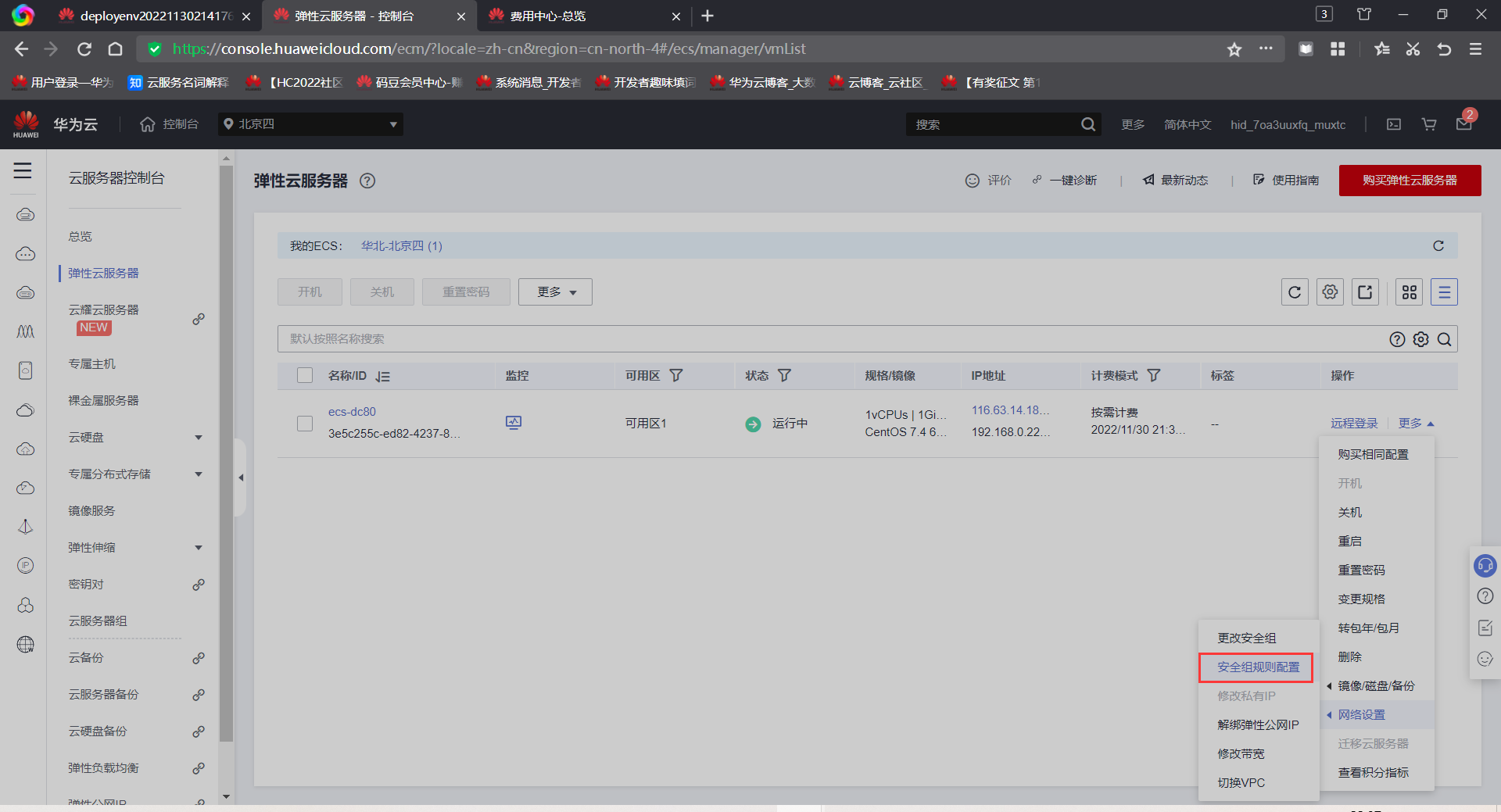Click the export list icon button
1501x812 pixels.
pos(1365,292)
